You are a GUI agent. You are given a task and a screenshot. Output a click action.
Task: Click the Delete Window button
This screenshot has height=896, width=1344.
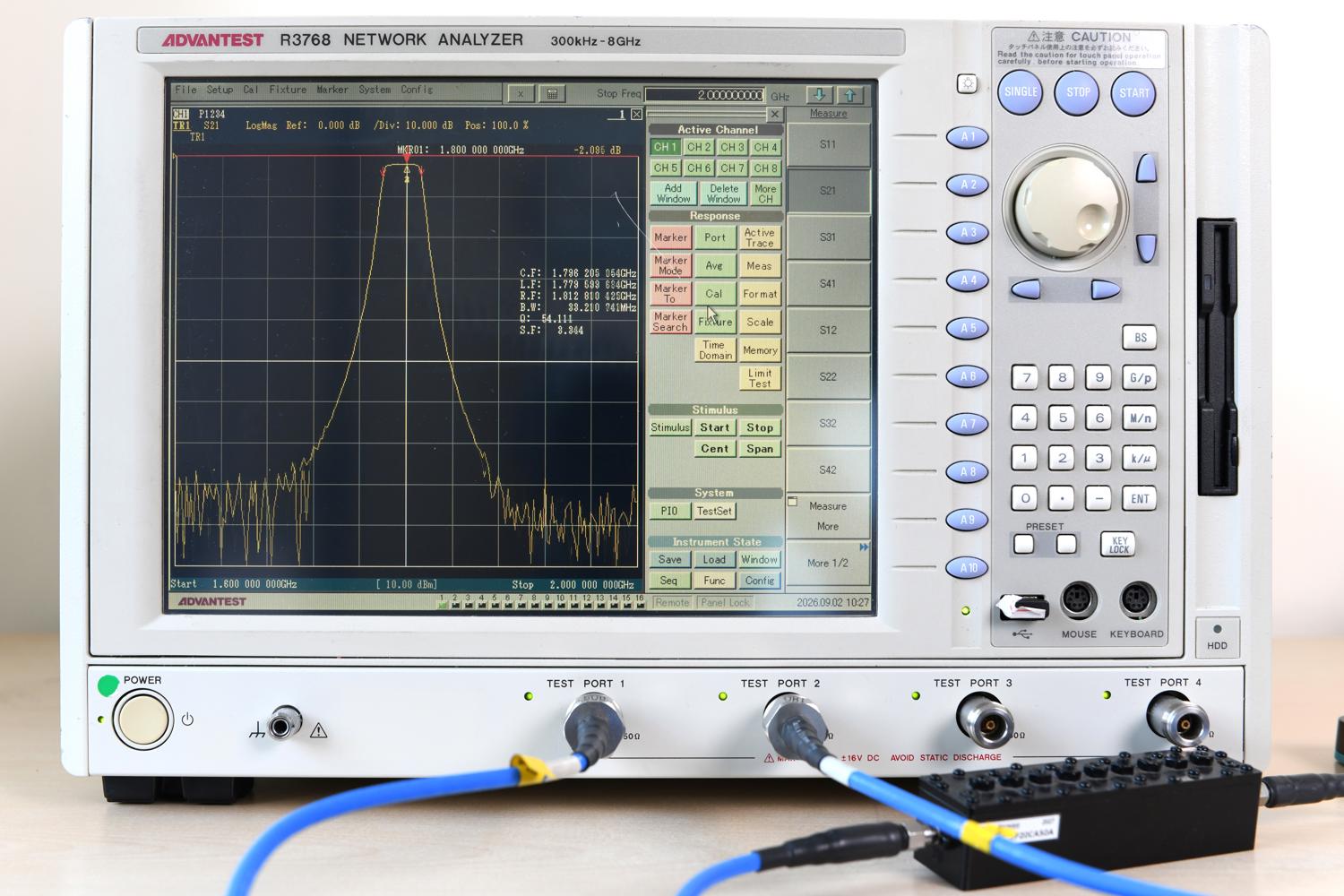(724, 194)
